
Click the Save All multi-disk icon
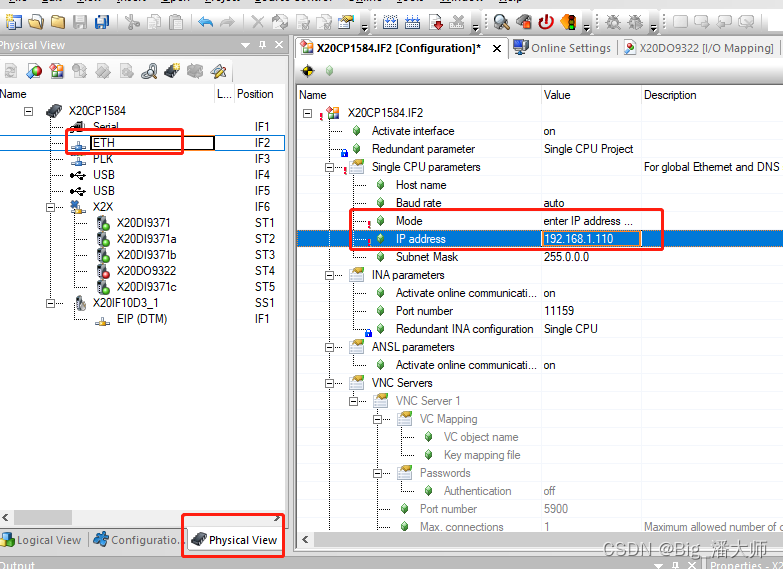[x=102, y=22]
